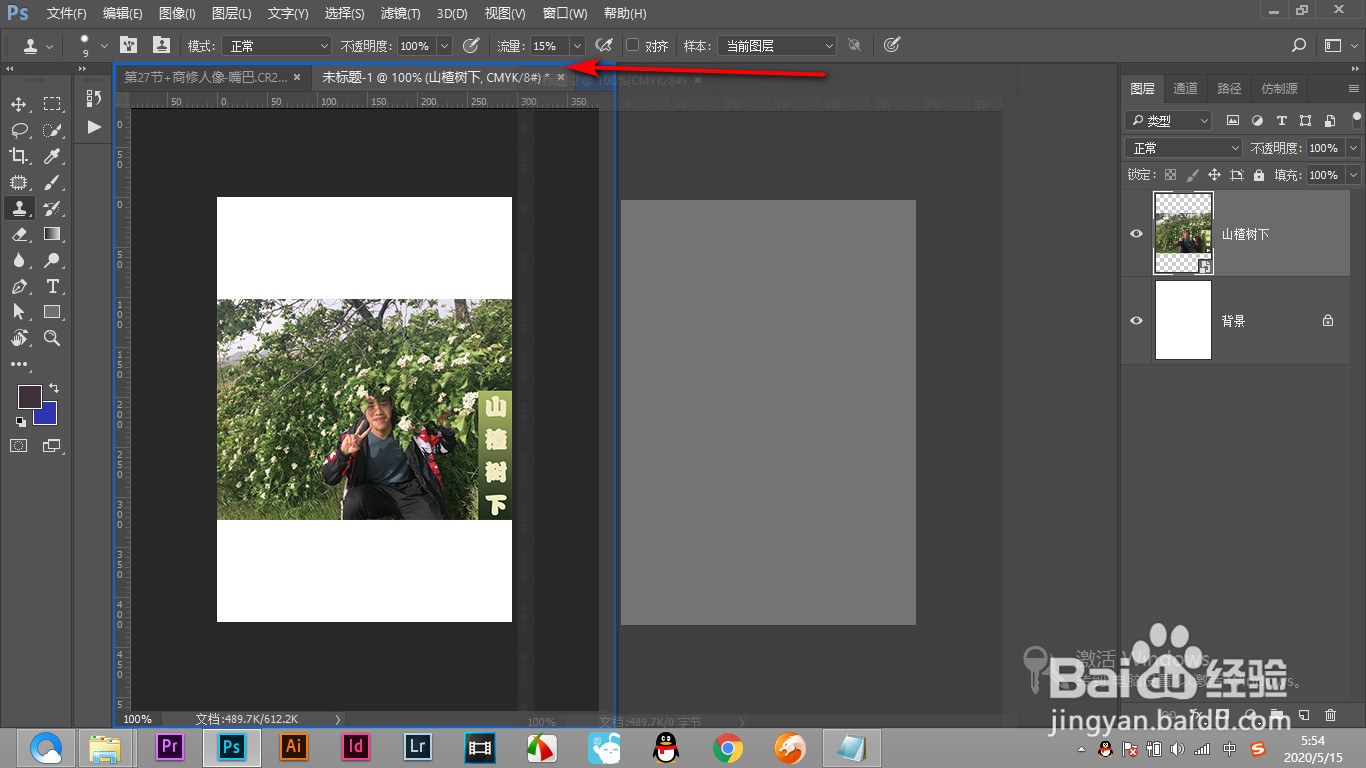
Task: Open the layer blend mode 正常 dropdown
Action: point(1184,148)
